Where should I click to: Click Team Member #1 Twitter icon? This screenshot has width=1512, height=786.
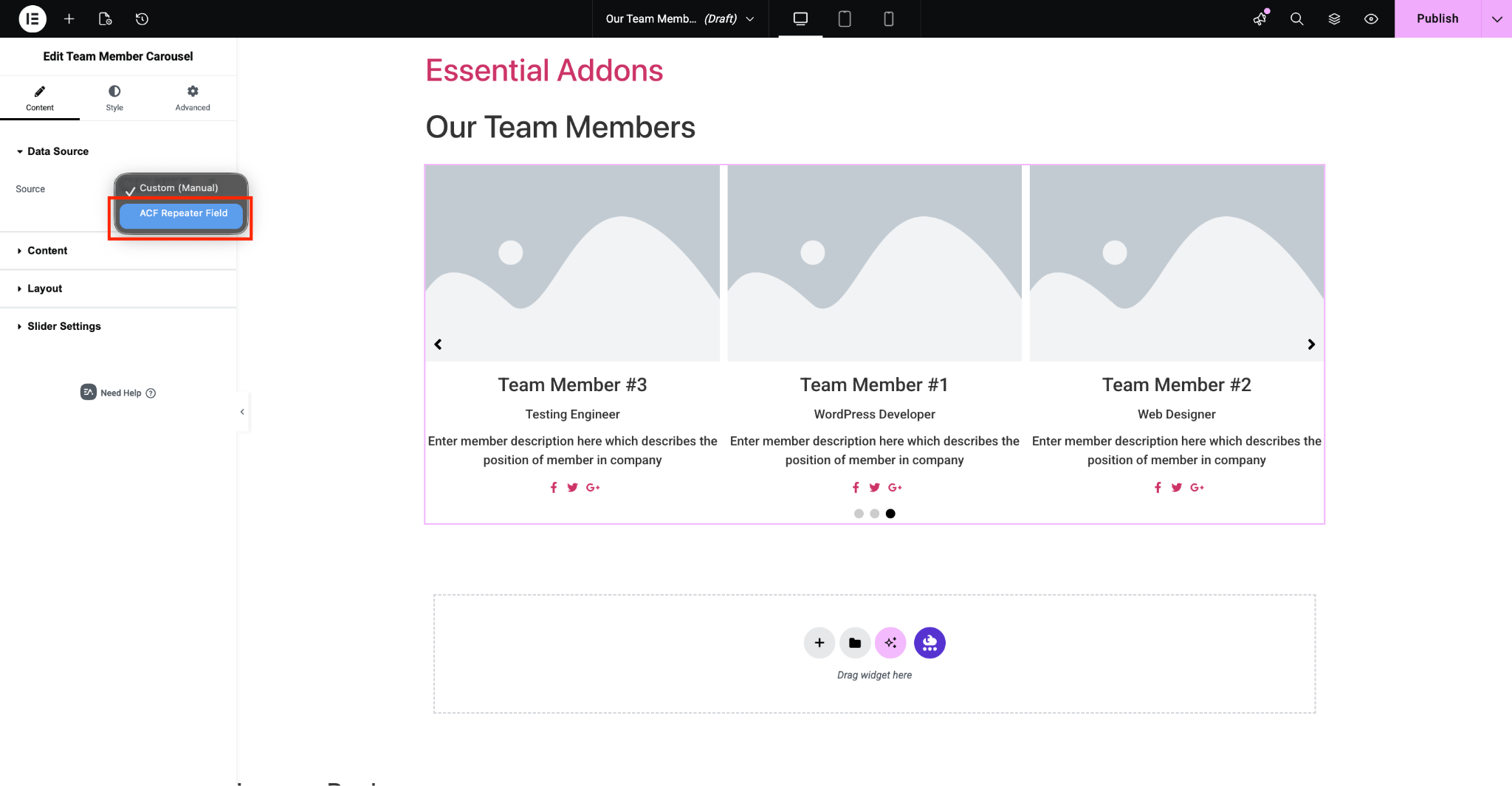point(874,487)
